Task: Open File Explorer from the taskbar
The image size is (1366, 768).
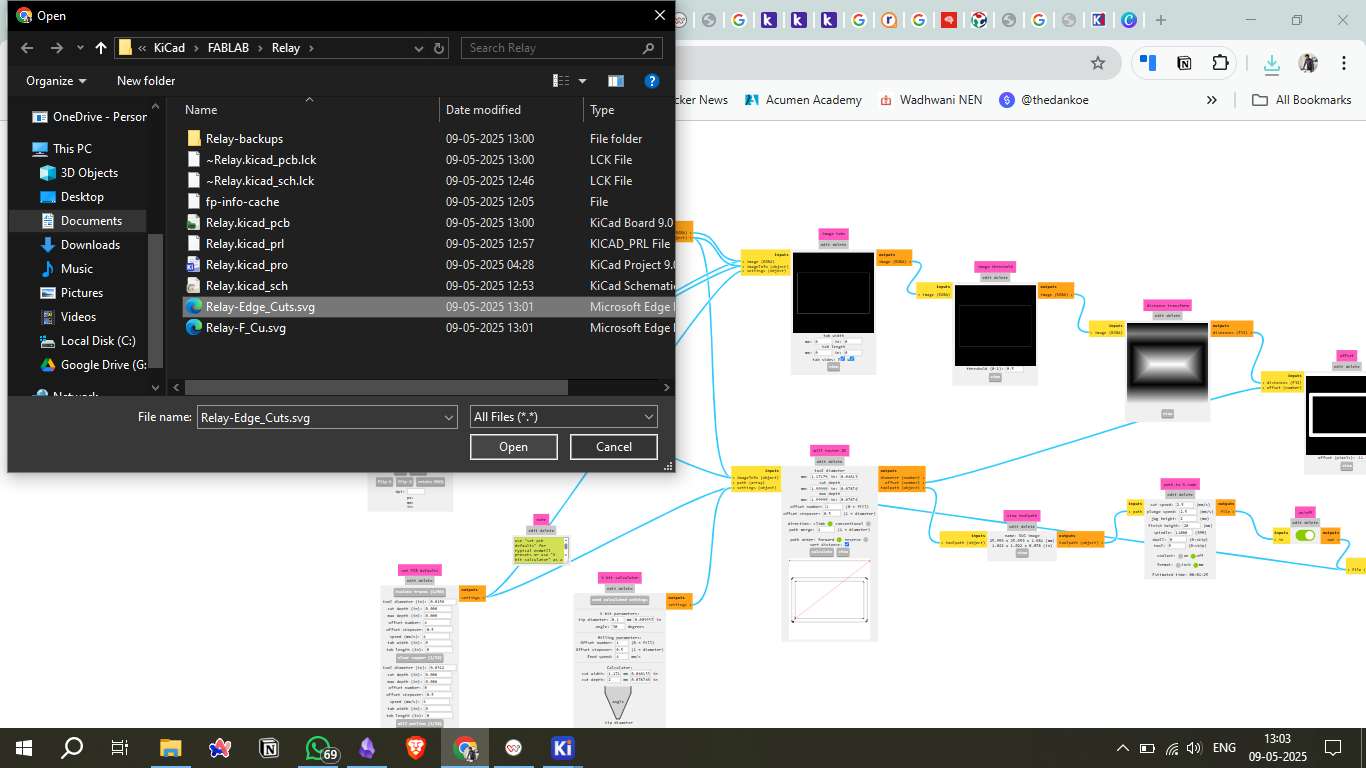Action: tap(171, 748)
